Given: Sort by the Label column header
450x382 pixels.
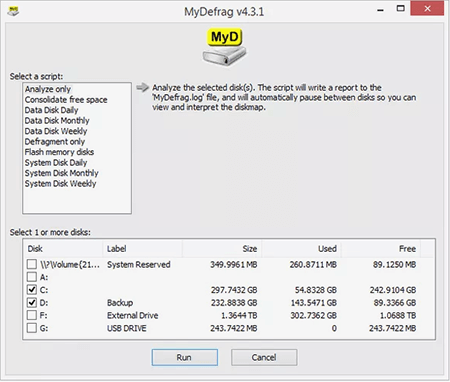Looking at the screenshot, I should tap(143, 249).
